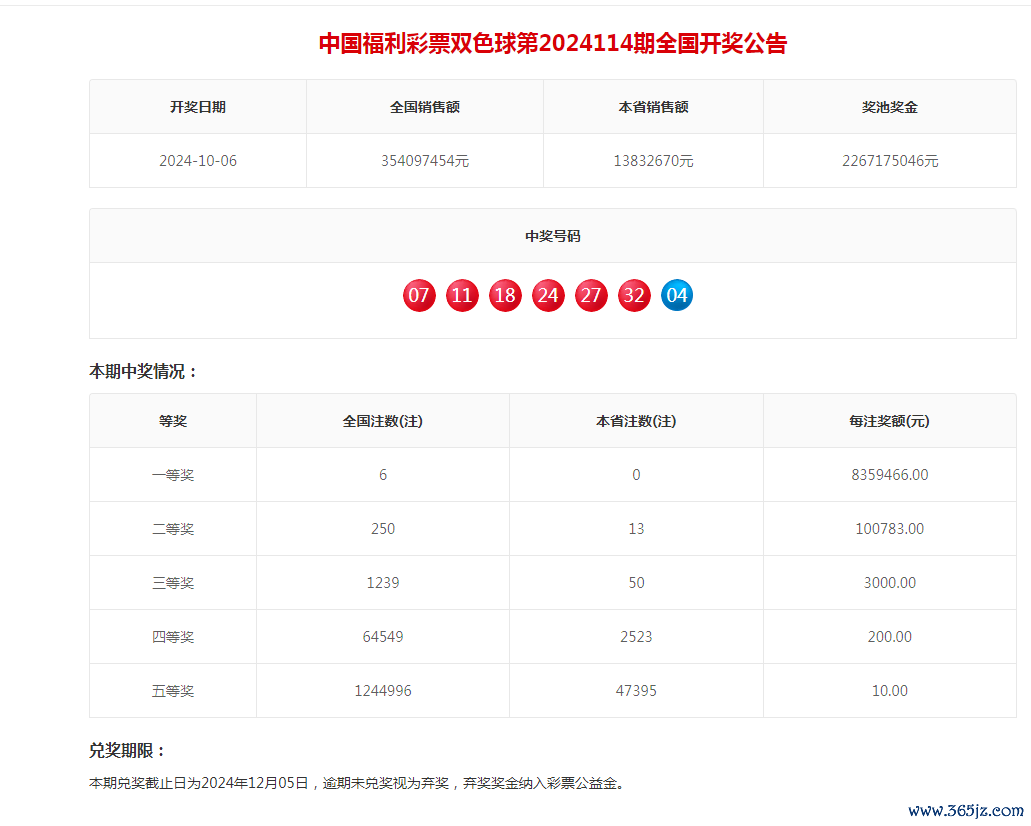This screenshot has height=826, width=1031.
Task: Click the draw date 2024-10-06
Action: pos(198,161)
